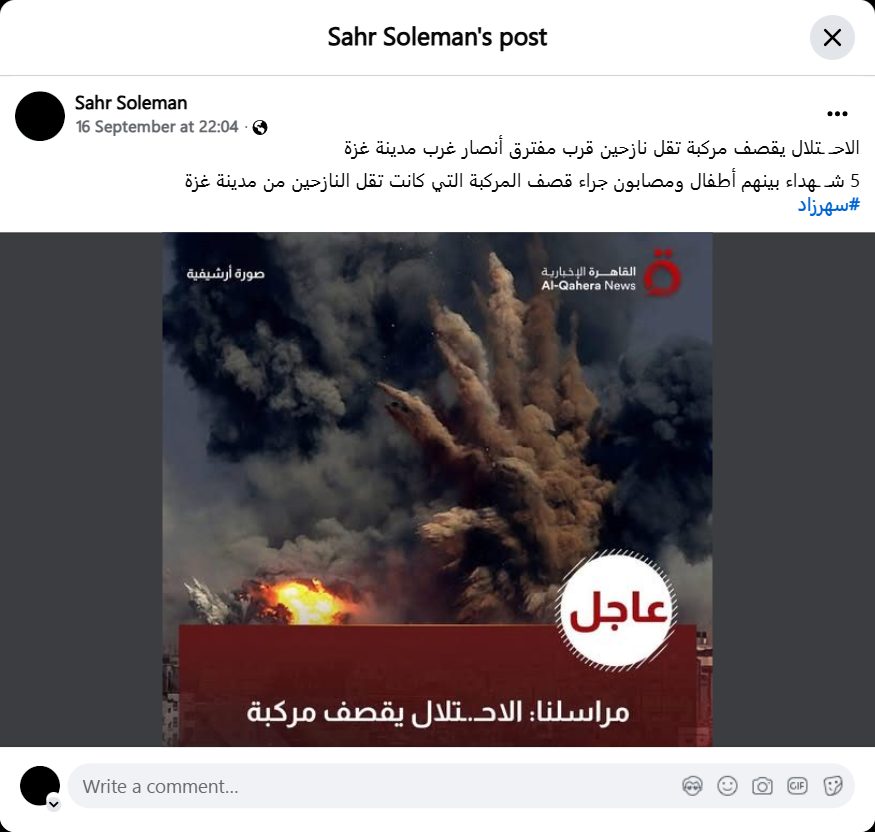
Task: Open the emoji picker smiley icon
Action: pyautogui.click(x=727, y=786)
